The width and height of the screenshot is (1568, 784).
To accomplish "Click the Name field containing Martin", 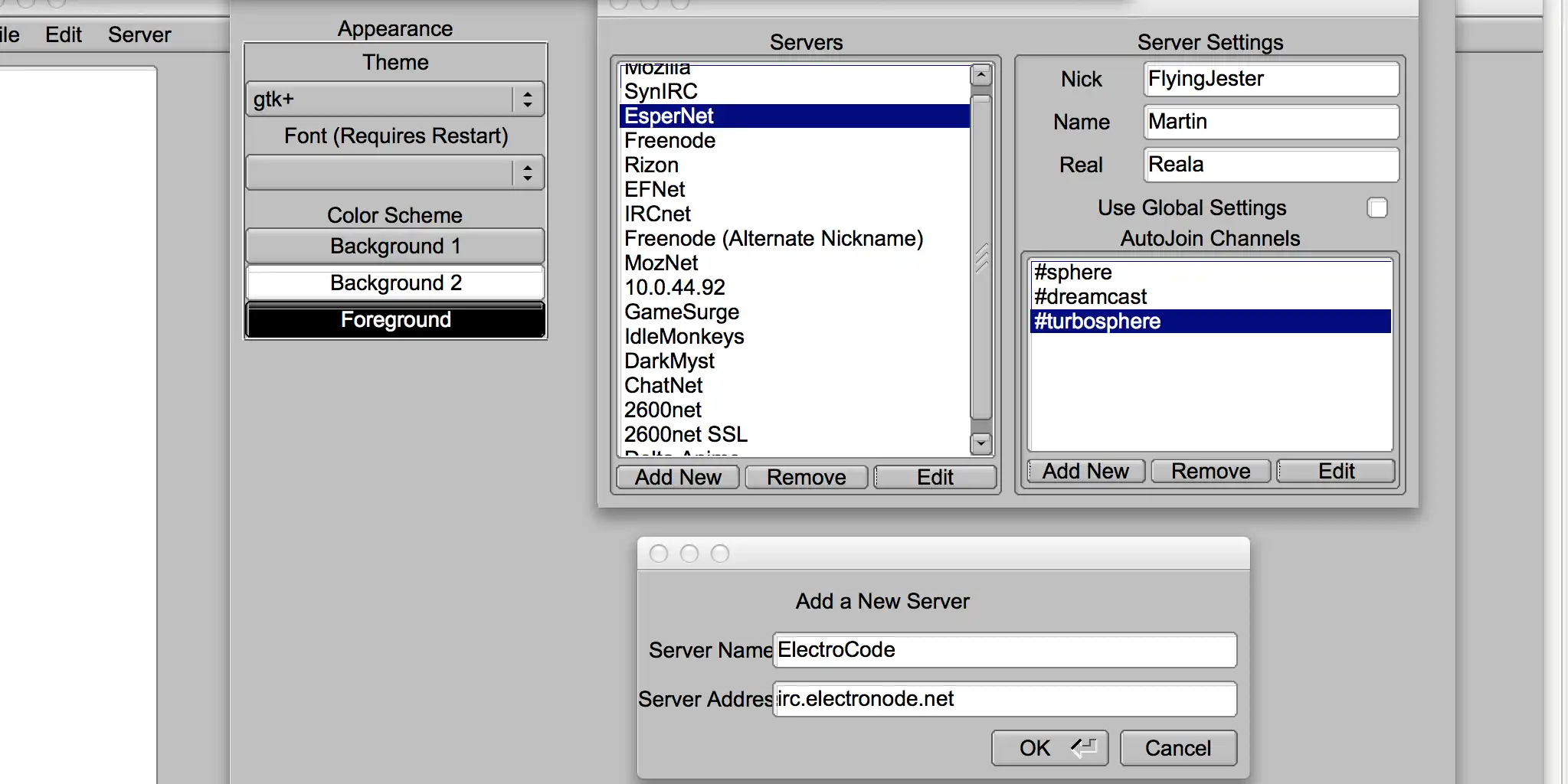I will 1272,122.
